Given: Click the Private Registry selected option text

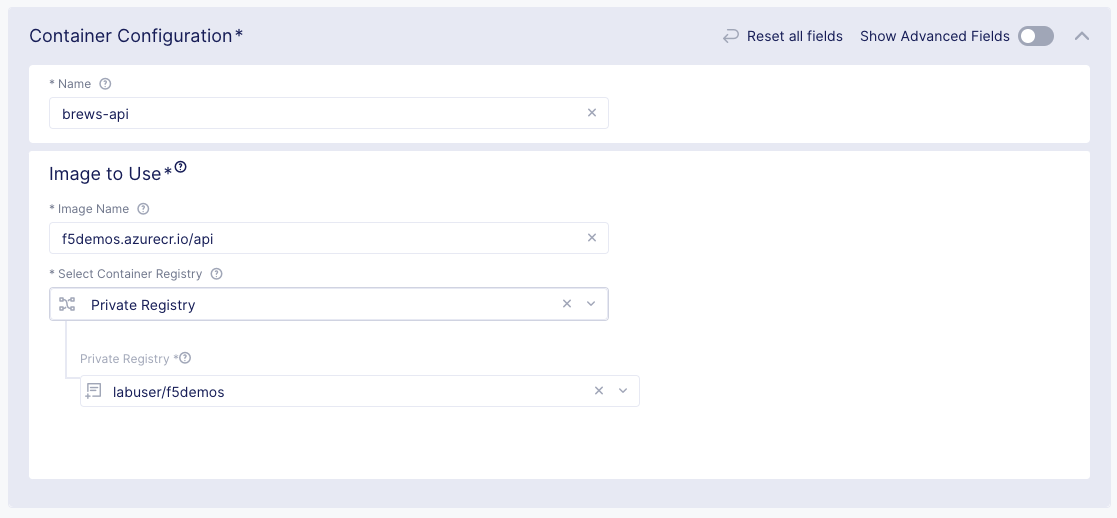Looking at the screenshot, I should [x=143, y=305].
